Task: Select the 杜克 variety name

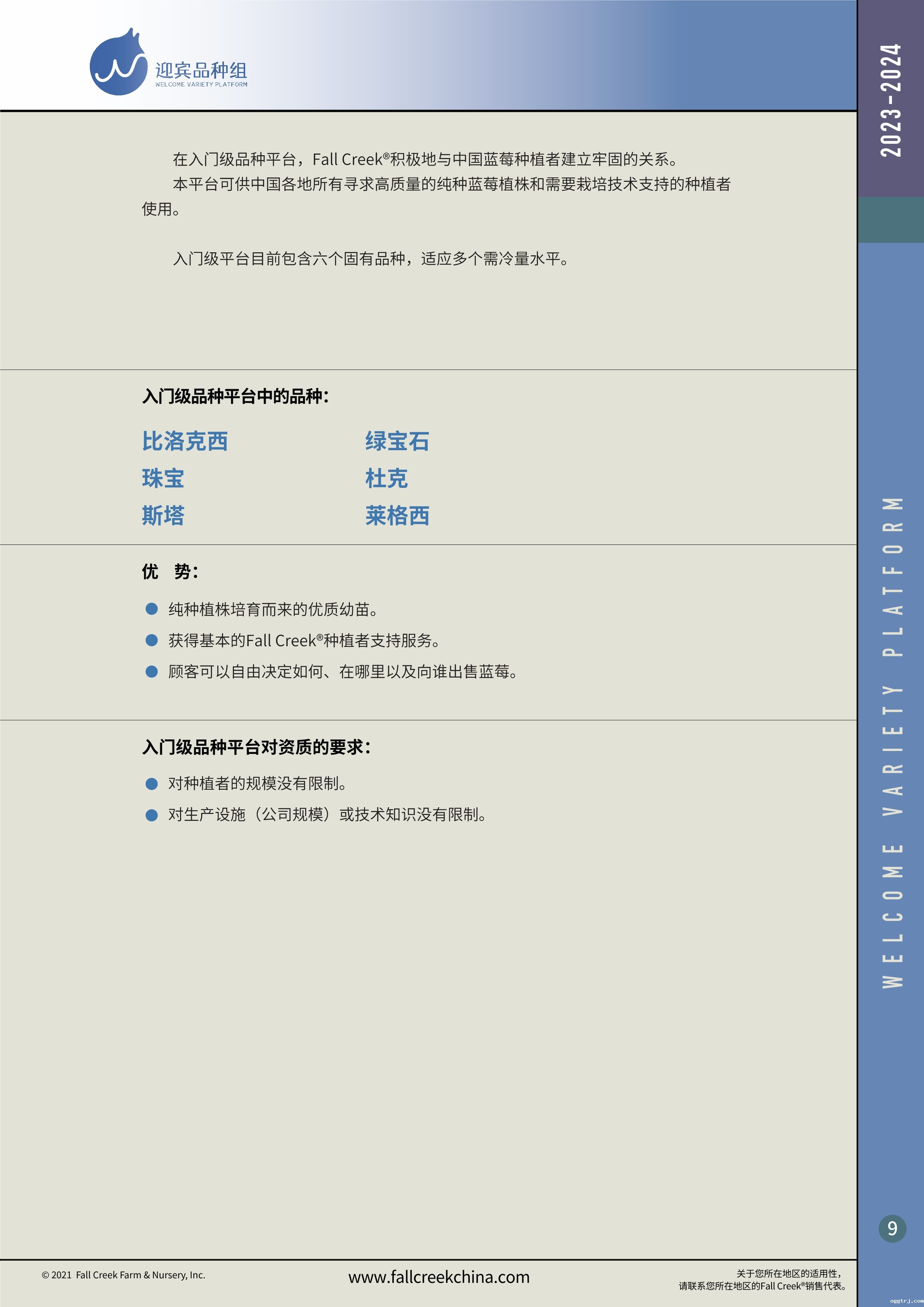Action: click(x=386, y=478)
